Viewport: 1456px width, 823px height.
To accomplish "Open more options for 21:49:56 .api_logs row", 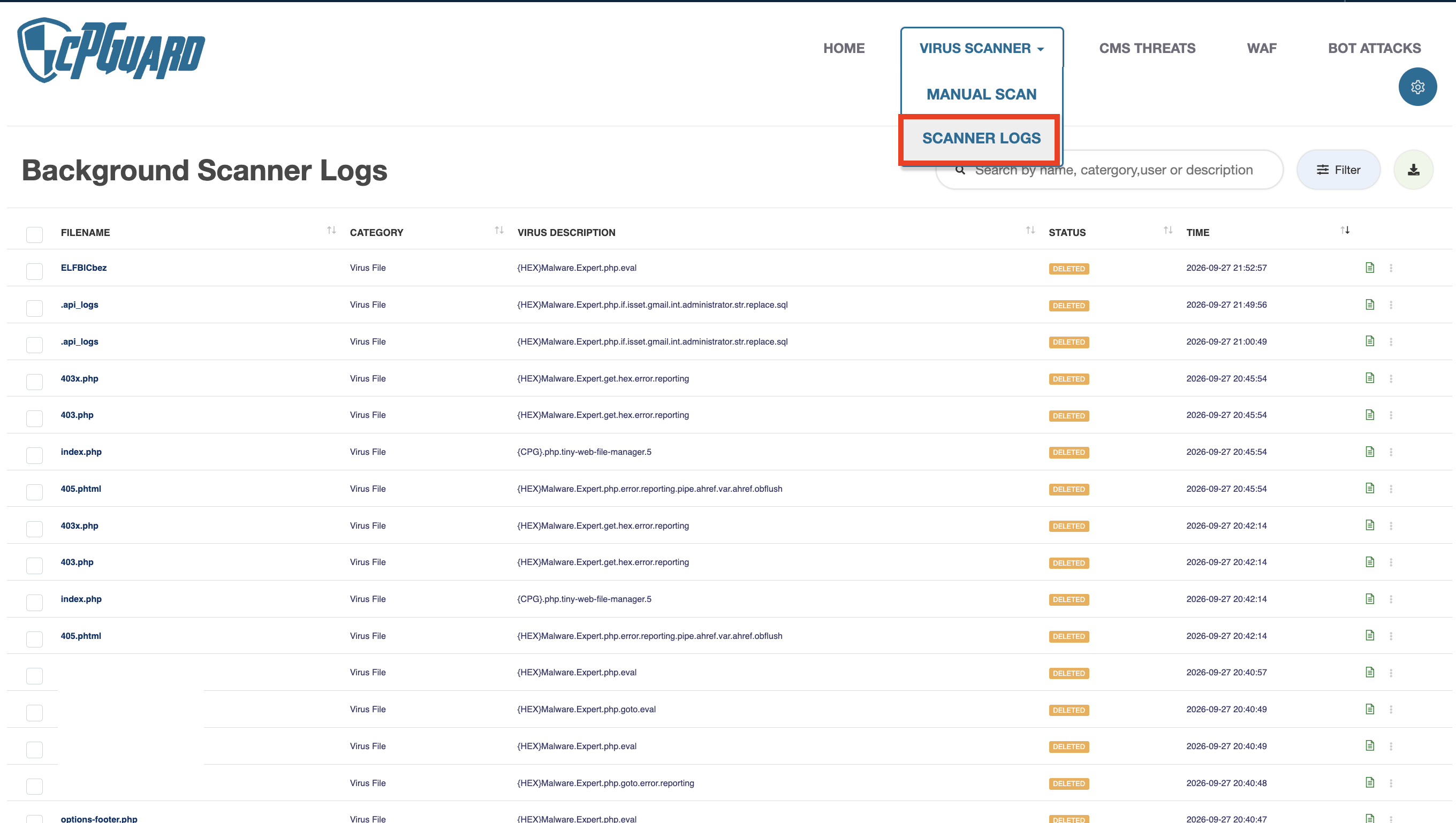I will pyautogui.click(x=1391, y=304).
